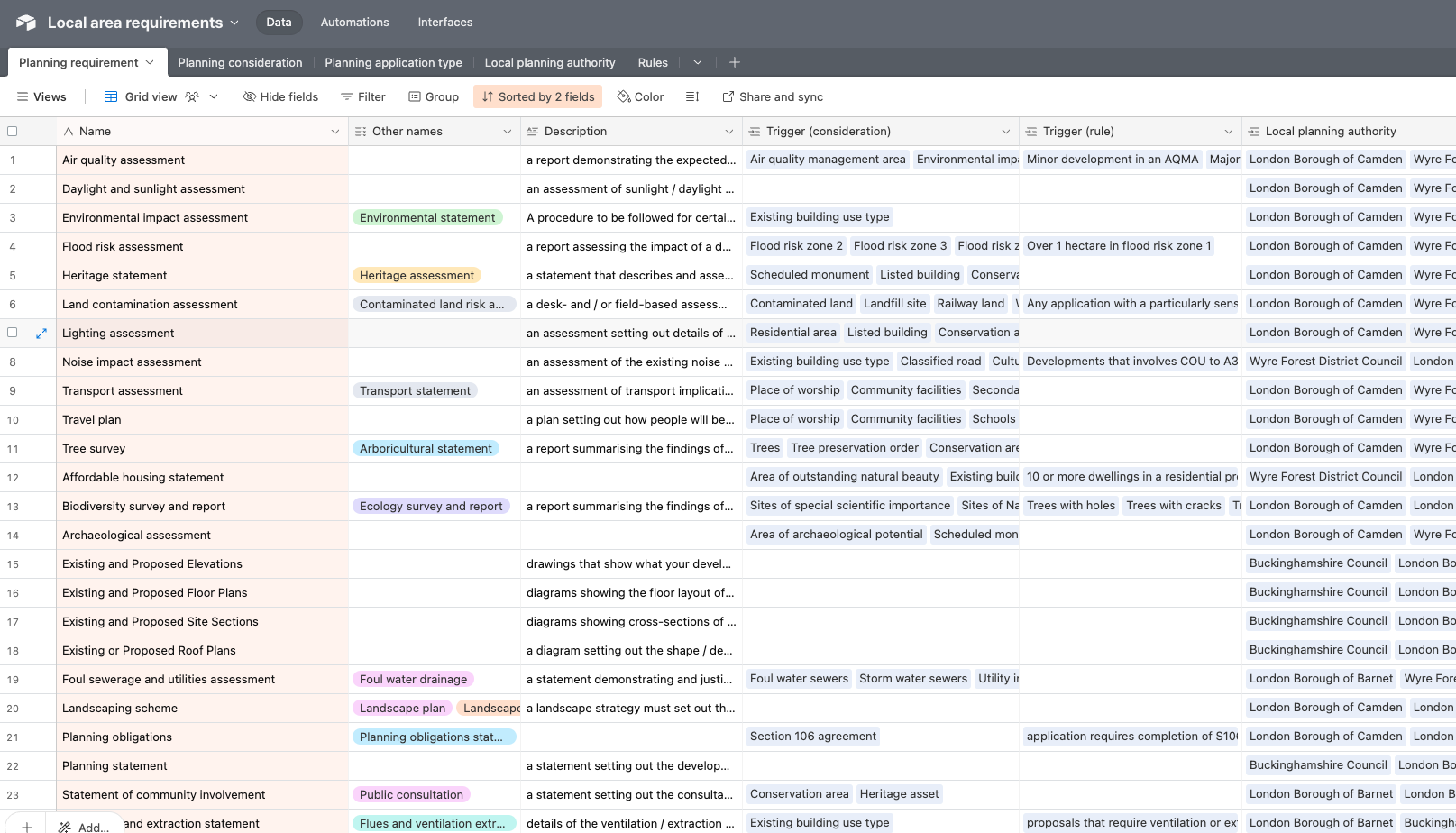
Task: Click the sort arrows icon
Action: [x=488, y=96]
